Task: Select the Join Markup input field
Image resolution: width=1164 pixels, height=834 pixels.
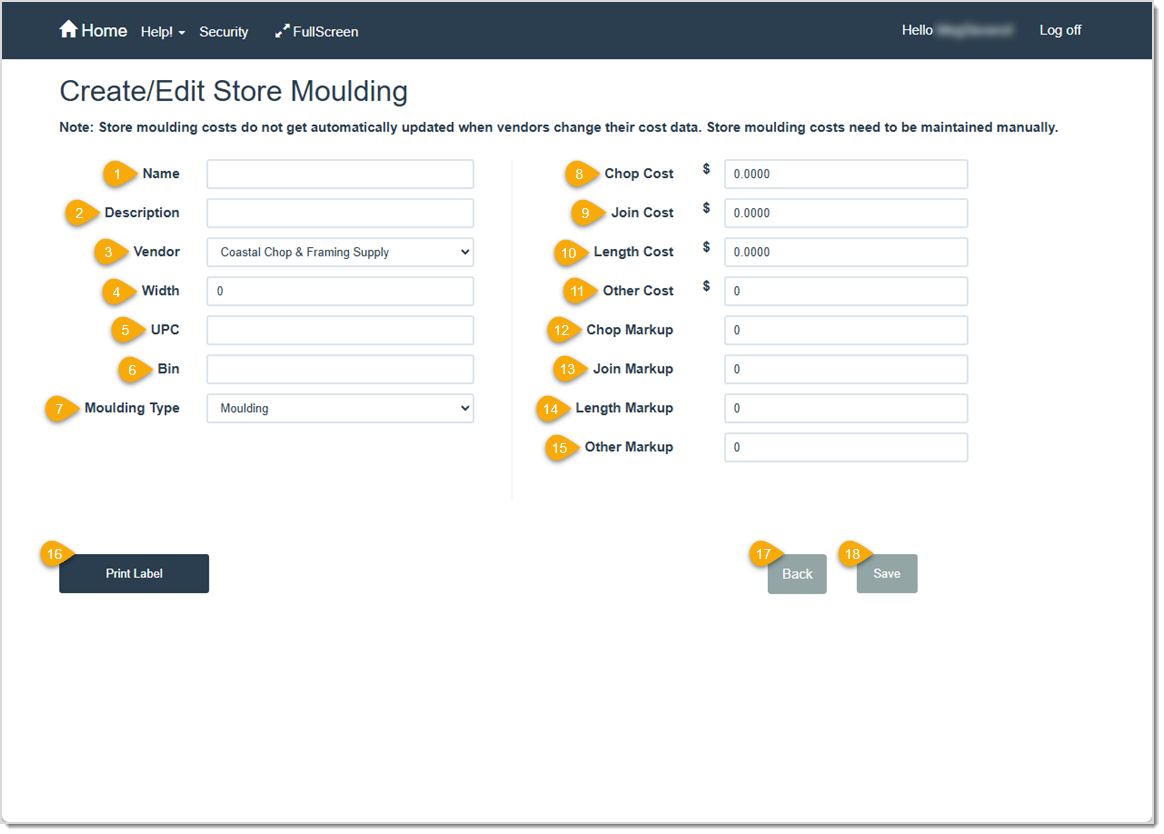Action: [845, 368]
